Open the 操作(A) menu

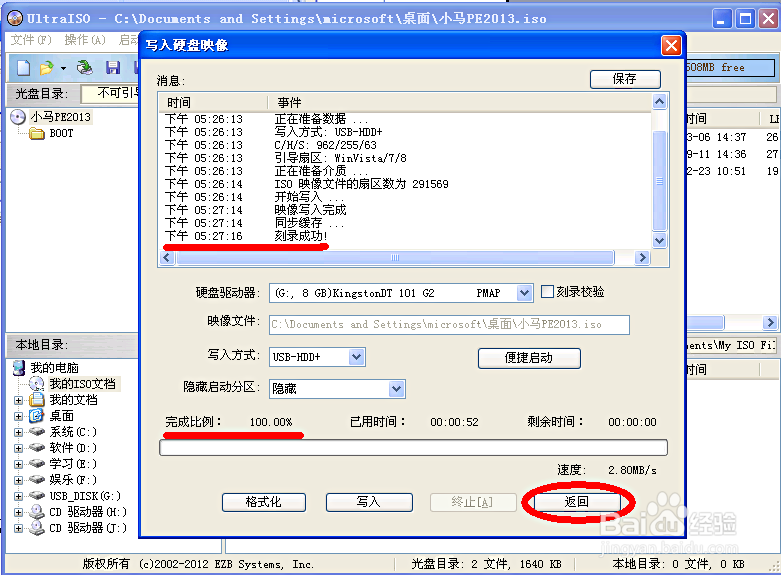[85, 40]
